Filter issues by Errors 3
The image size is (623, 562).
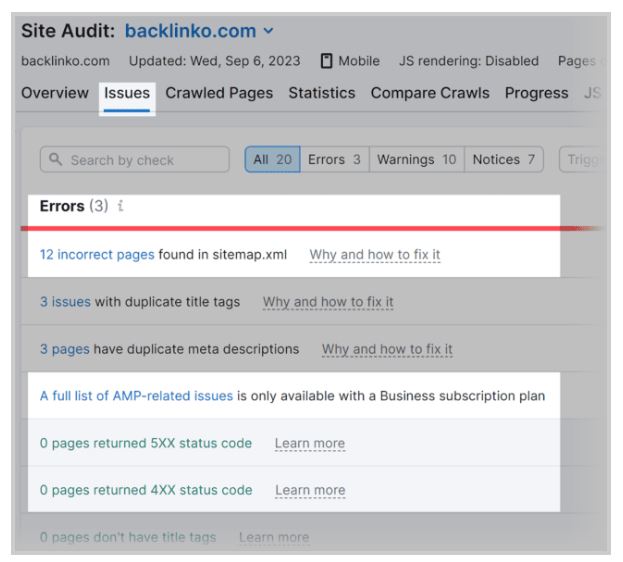(x=335, y=159)
